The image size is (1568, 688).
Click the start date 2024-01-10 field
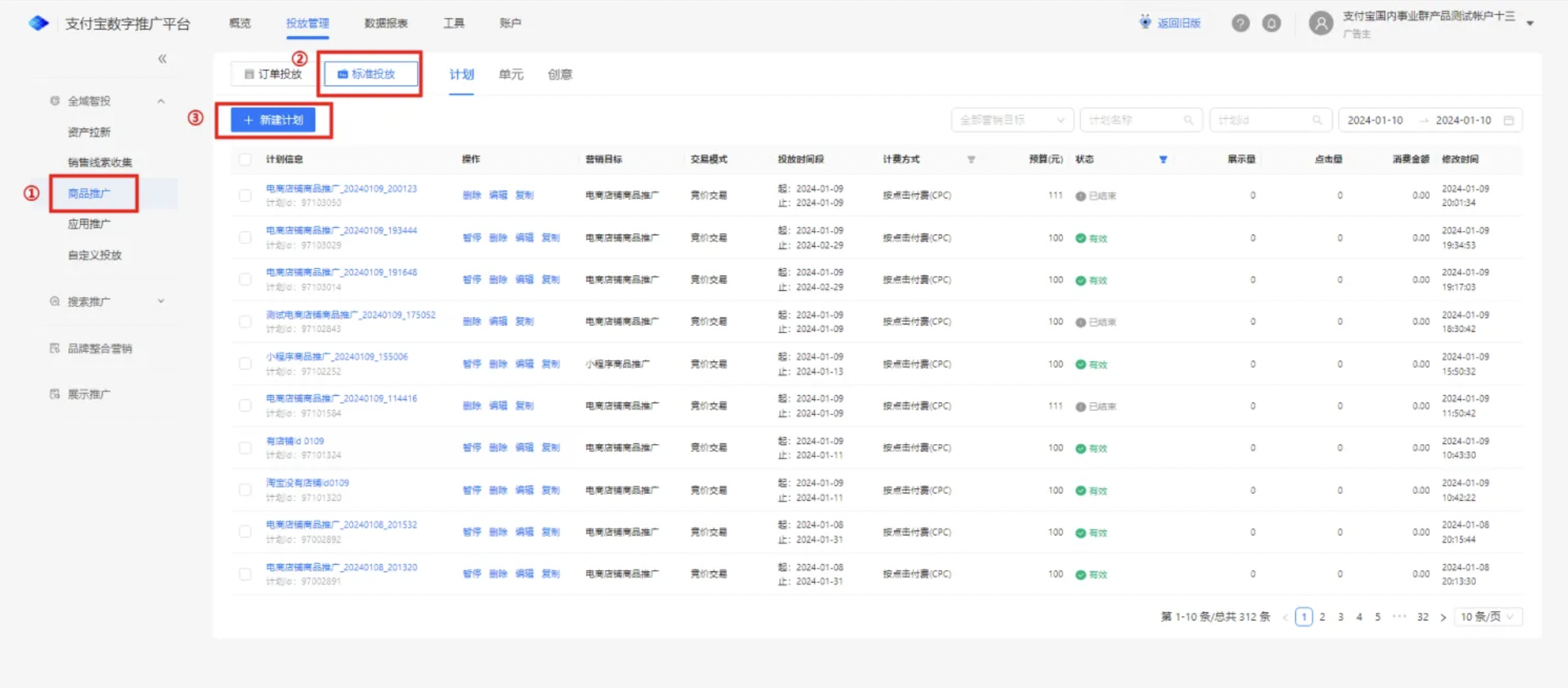1375,120
